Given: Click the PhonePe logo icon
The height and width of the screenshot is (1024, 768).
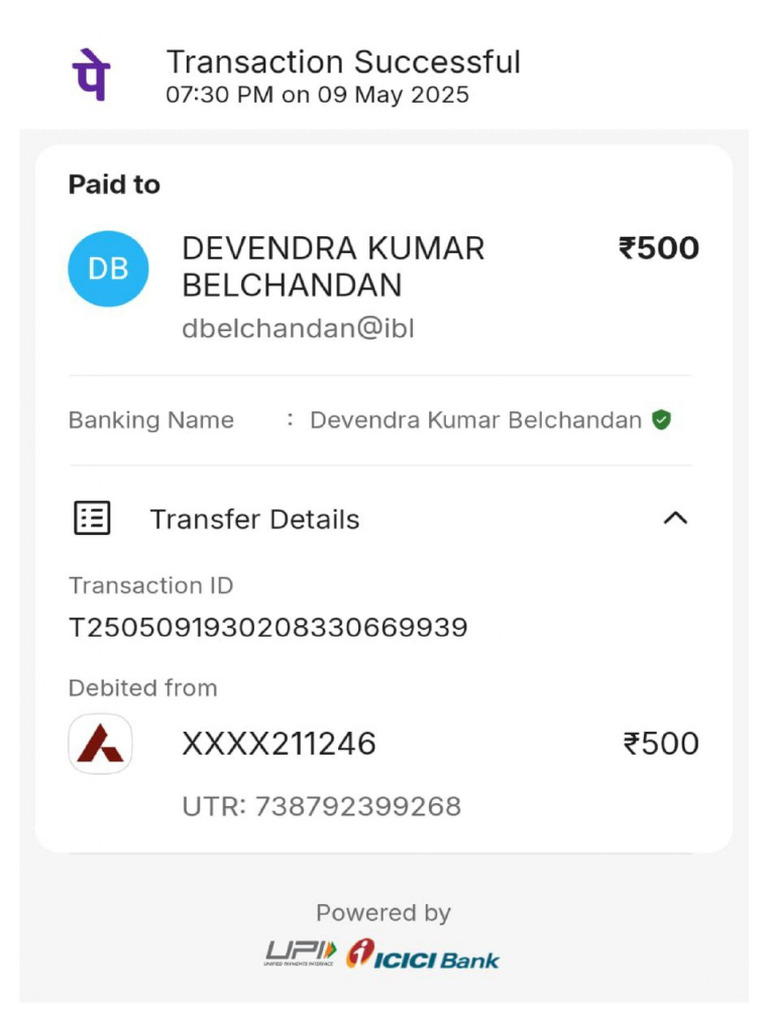Looking at the screenshot, I should (91, 75).
